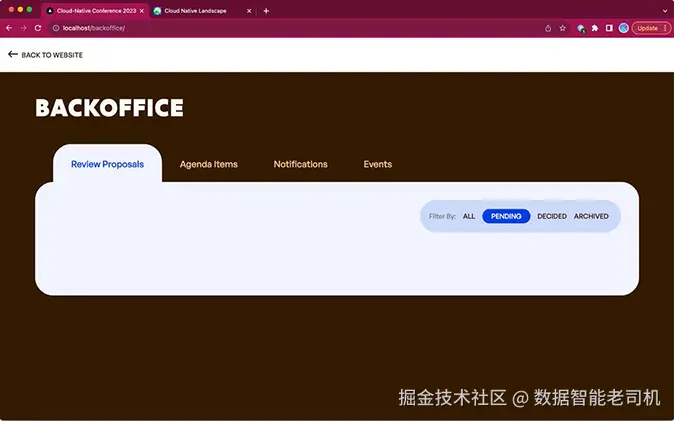The image size is (674, 421).
Task: Expand the tab search chevron
Action: coord(665,11)
